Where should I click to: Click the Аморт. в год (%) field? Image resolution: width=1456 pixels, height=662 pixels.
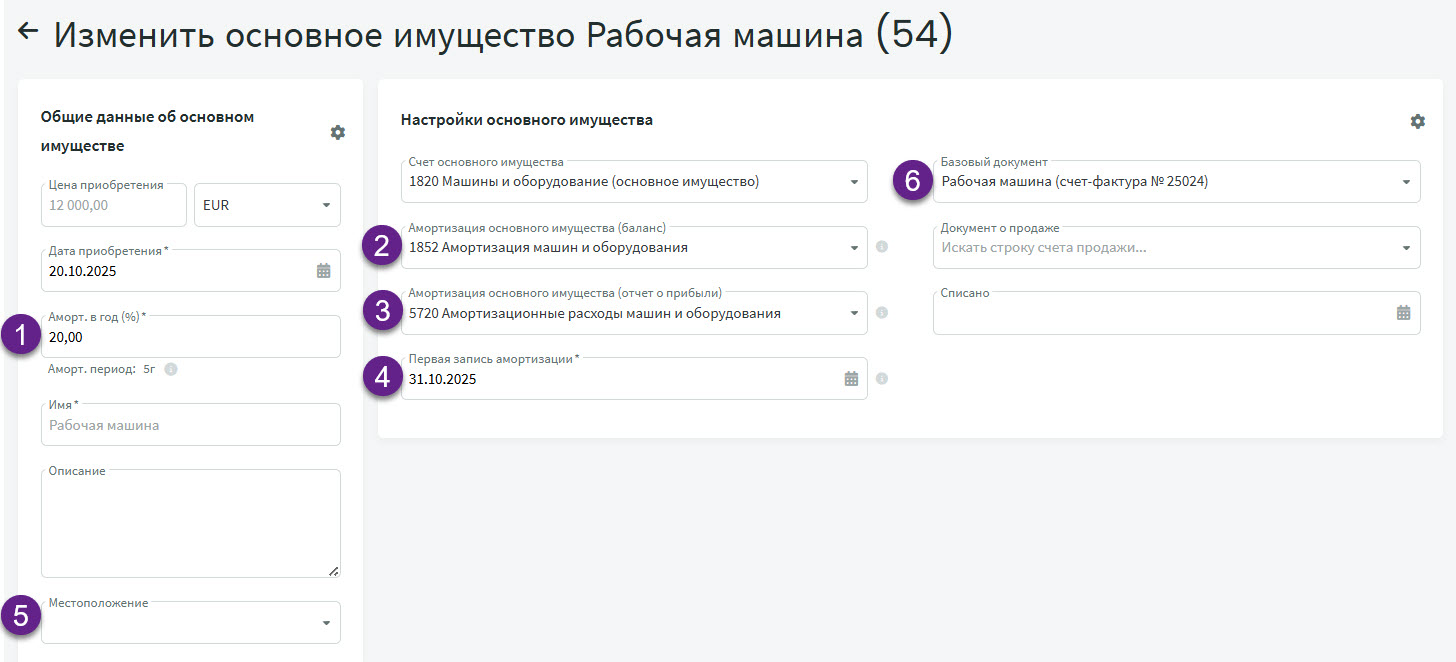tap(190, 338)
